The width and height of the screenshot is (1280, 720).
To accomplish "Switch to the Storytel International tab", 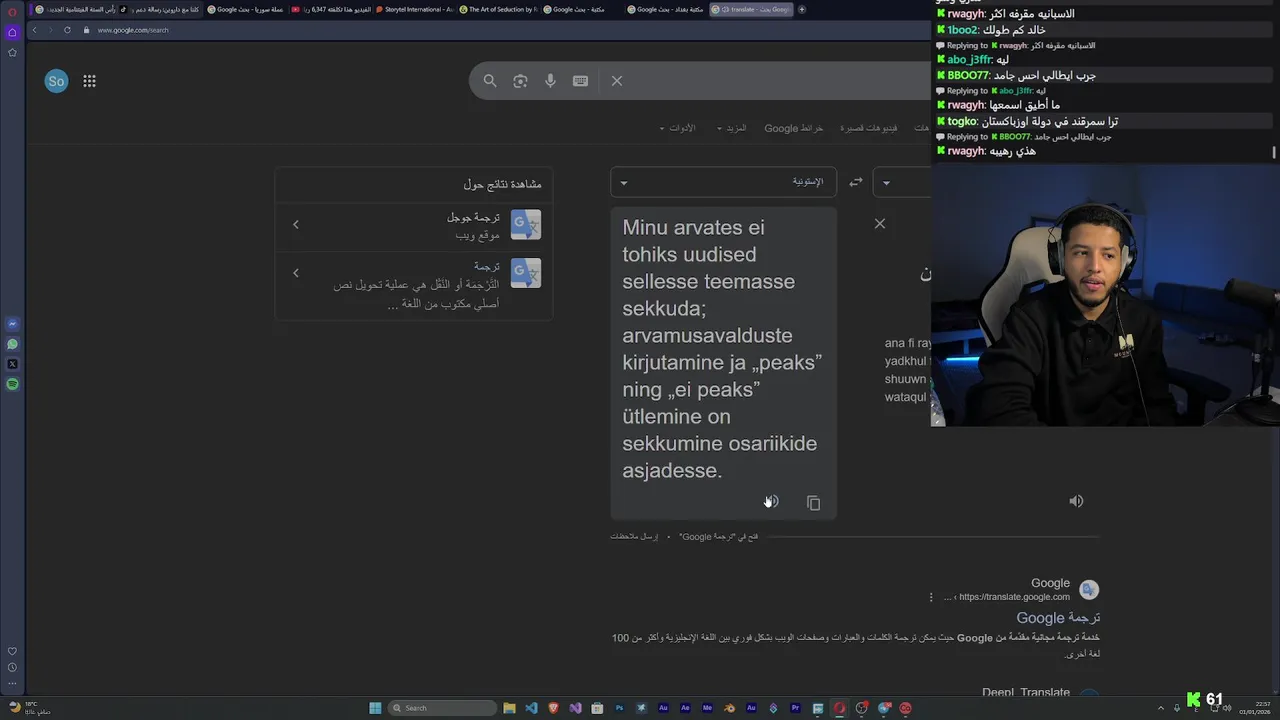I will click(x=413, y=9).
